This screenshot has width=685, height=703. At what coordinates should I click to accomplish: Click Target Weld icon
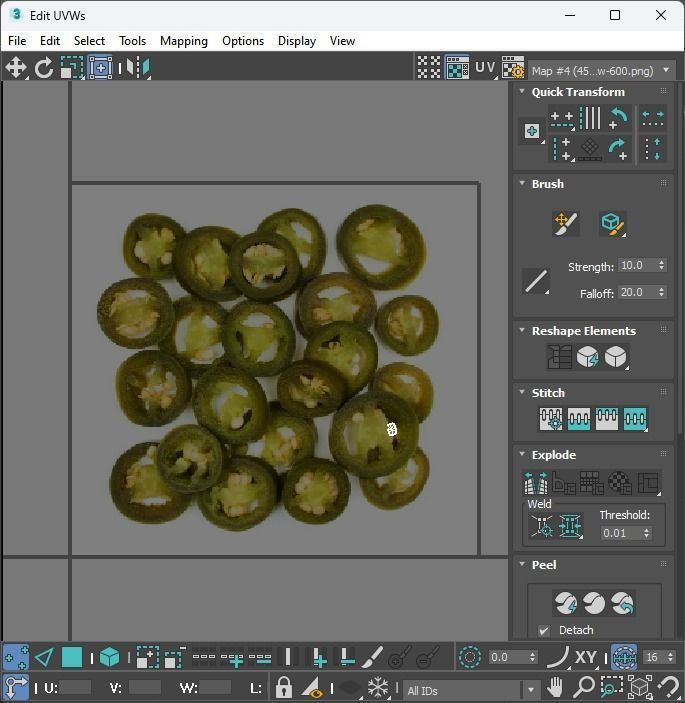[541, 525]
